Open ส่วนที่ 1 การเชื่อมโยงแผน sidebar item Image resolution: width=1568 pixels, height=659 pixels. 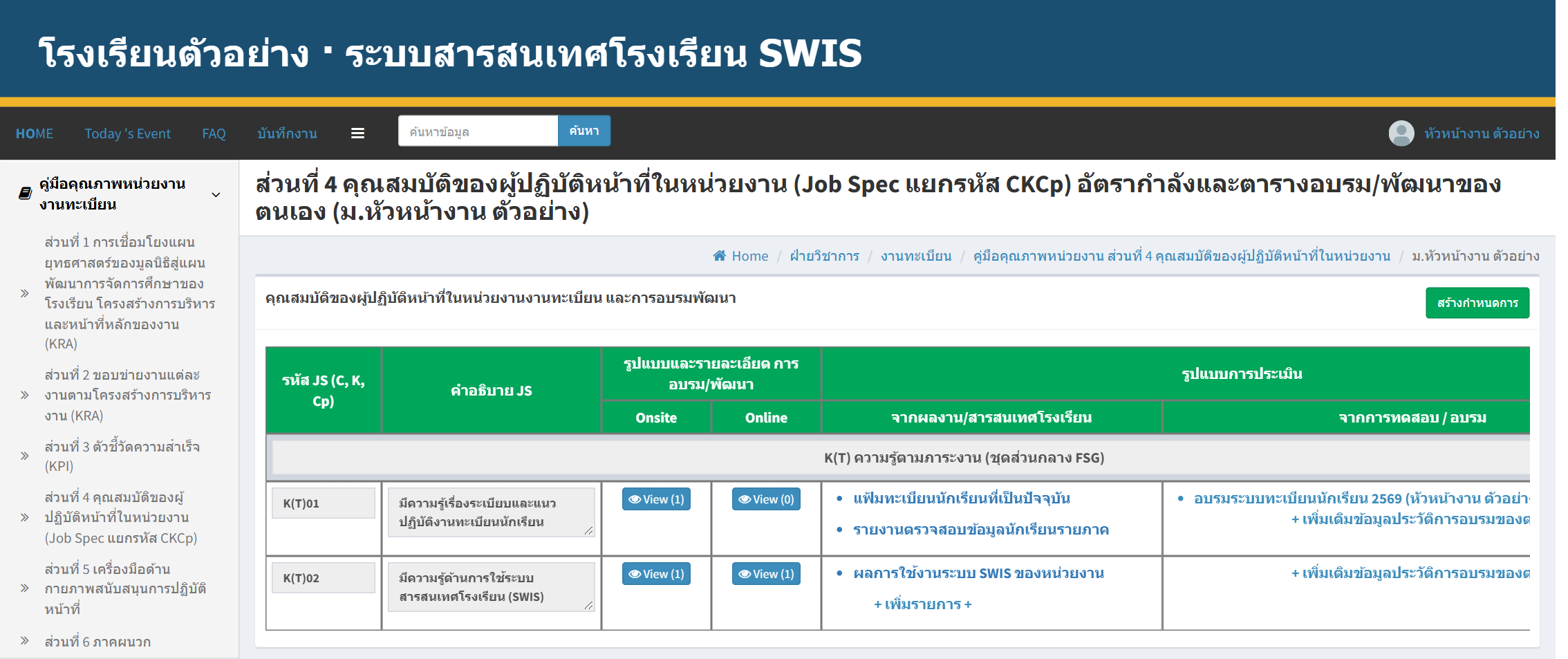[130, 293]
